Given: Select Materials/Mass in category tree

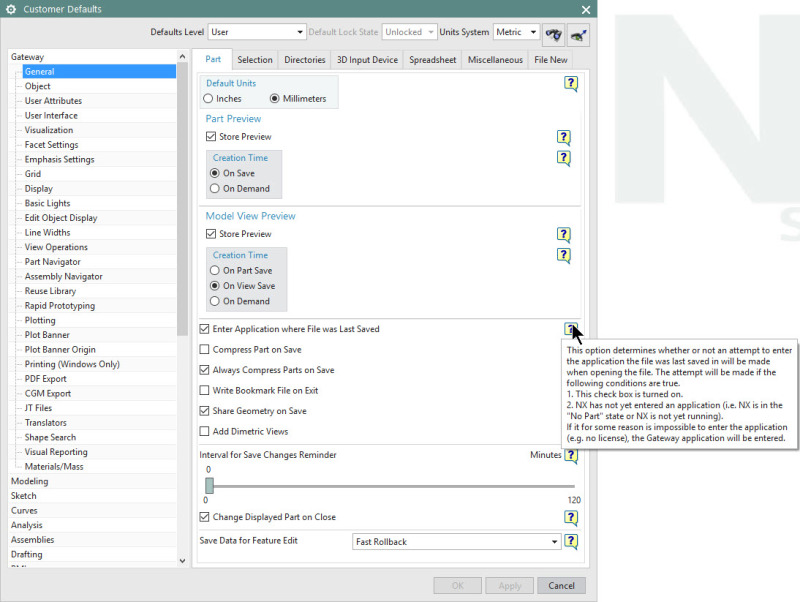Looking at the screenshot, I should (x=54, y=466).
